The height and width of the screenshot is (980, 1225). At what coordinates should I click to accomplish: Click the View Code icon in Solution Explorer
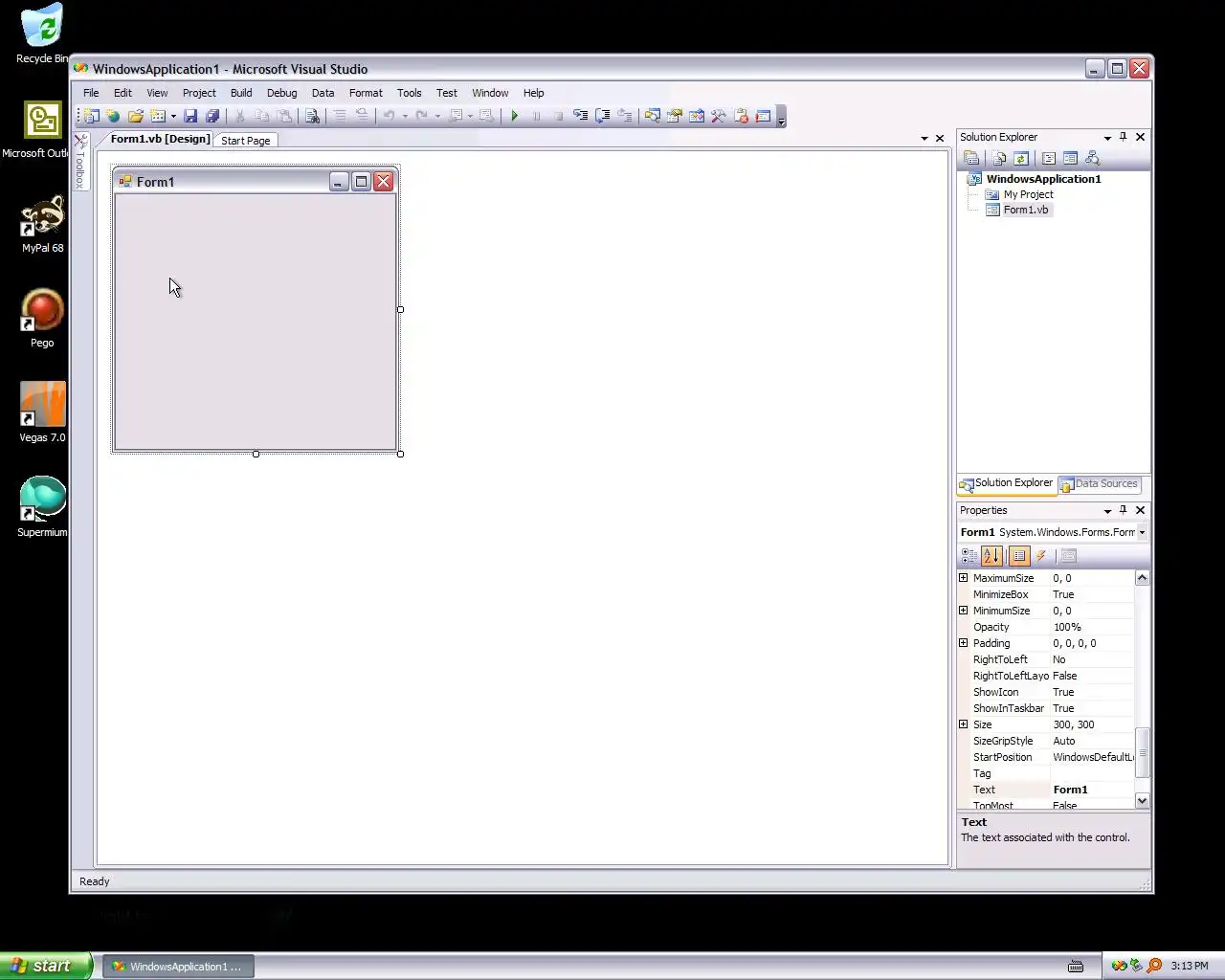(x=1049, y=158)
